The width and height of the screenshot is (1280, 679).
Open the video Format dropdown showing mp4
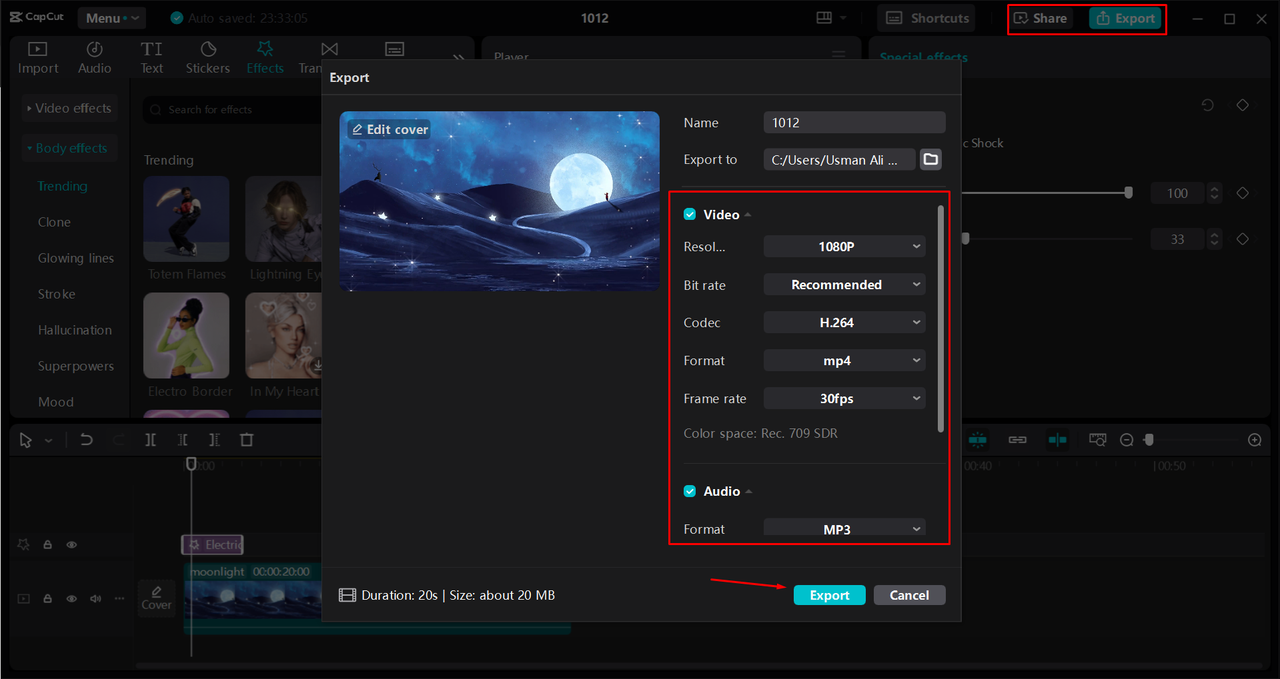pos(844,361)
